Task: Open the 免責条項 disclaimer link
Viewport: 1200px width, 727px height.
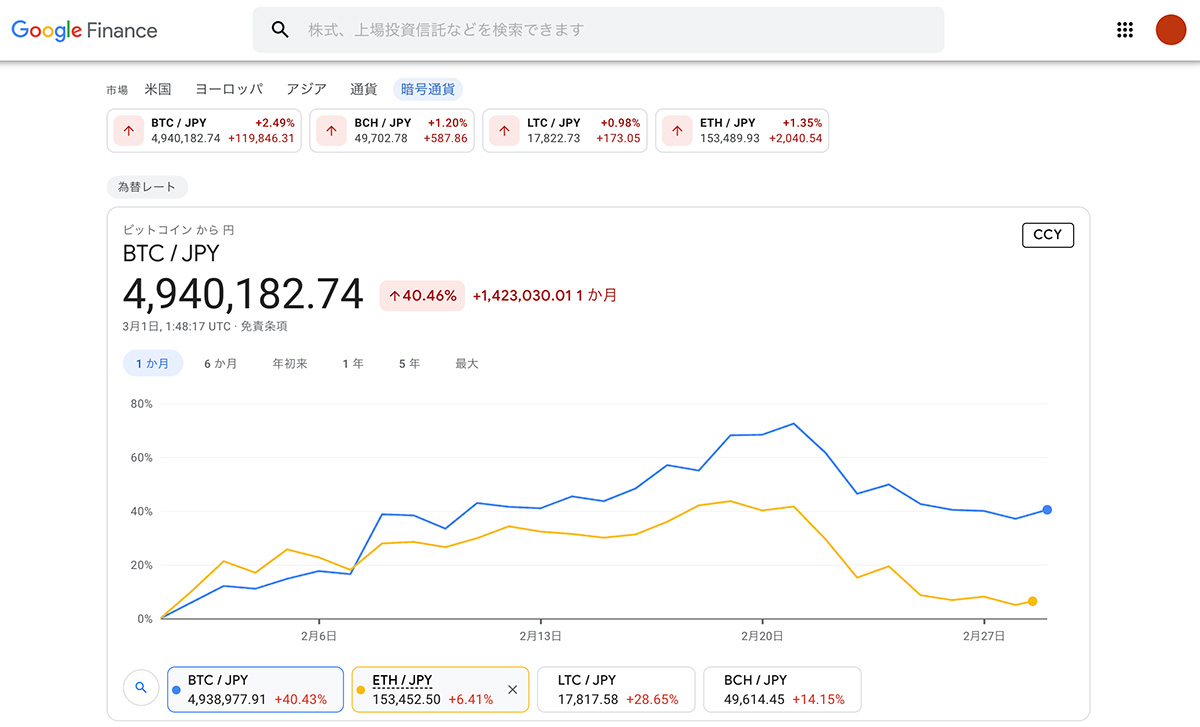Action: pos(265,326)
